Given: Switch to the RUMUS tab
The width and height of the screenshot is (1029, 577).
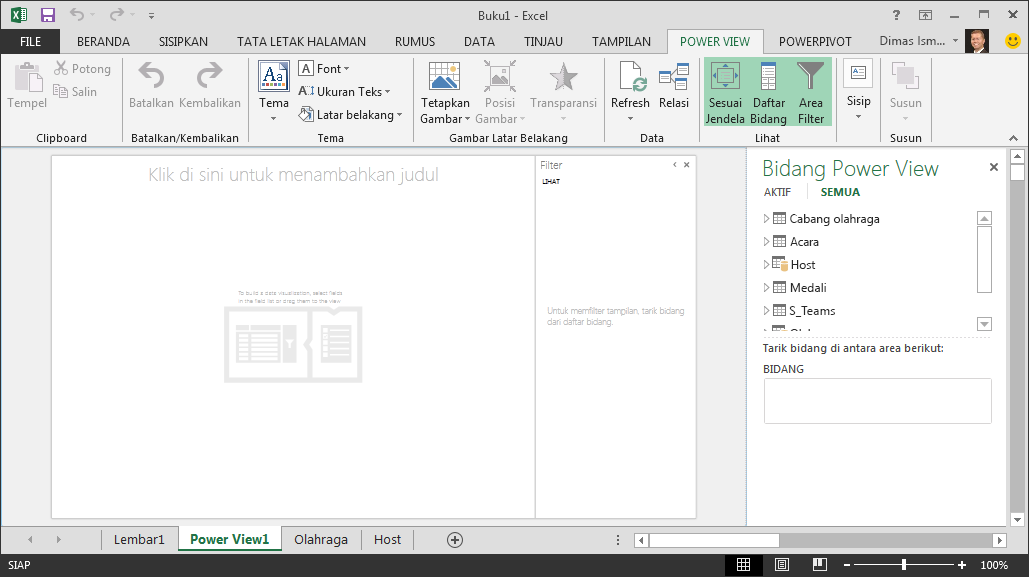Looking at the screenshot, I should pos(415,41).
